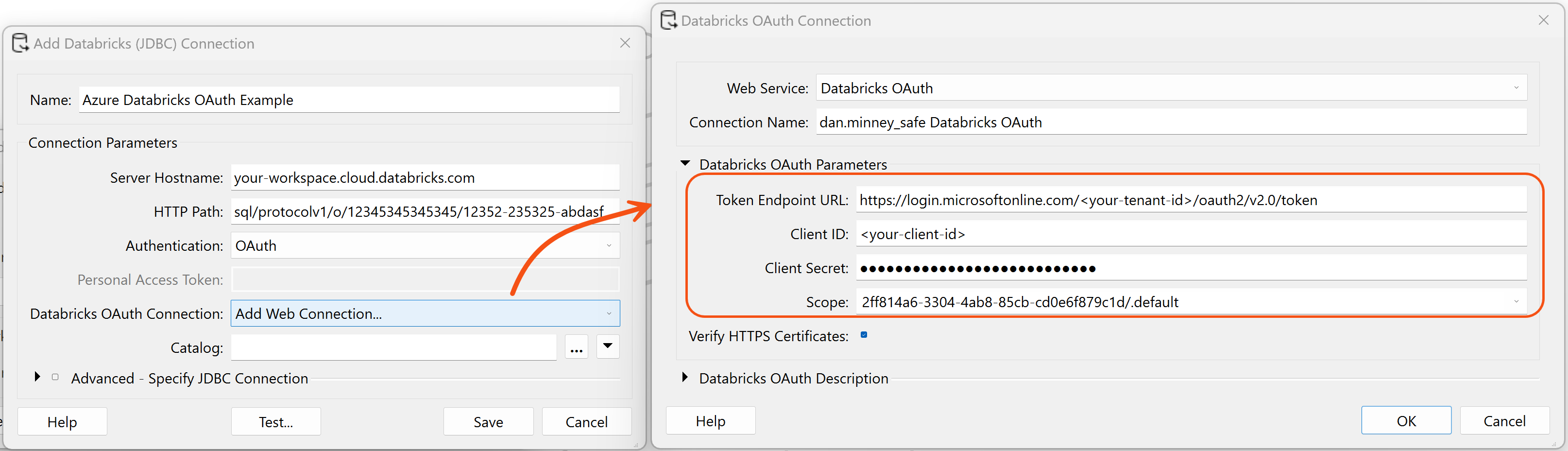Screen dimensions: 1568x451
Task: Click the Client ID field
Action: point(1191,234)
